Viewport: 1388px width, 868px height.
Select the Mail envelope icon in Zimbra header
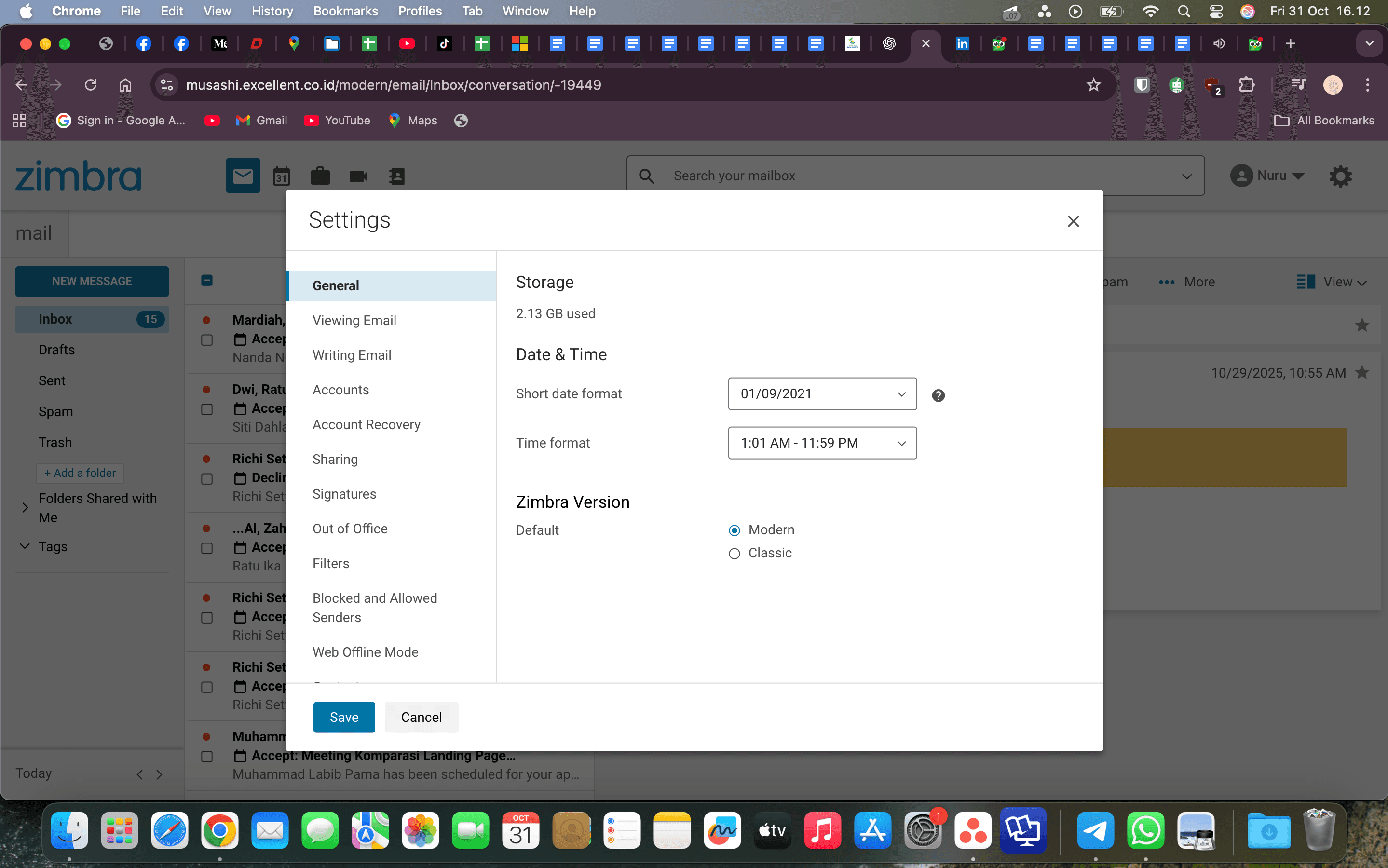point(242,176)
